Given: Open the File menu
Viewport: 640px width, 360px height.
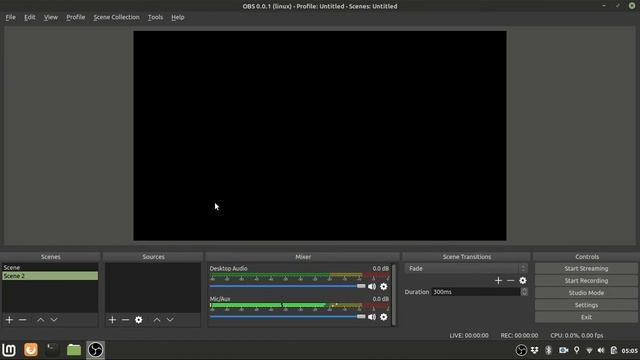Looking at the screenshot, I should click(10, 17).
